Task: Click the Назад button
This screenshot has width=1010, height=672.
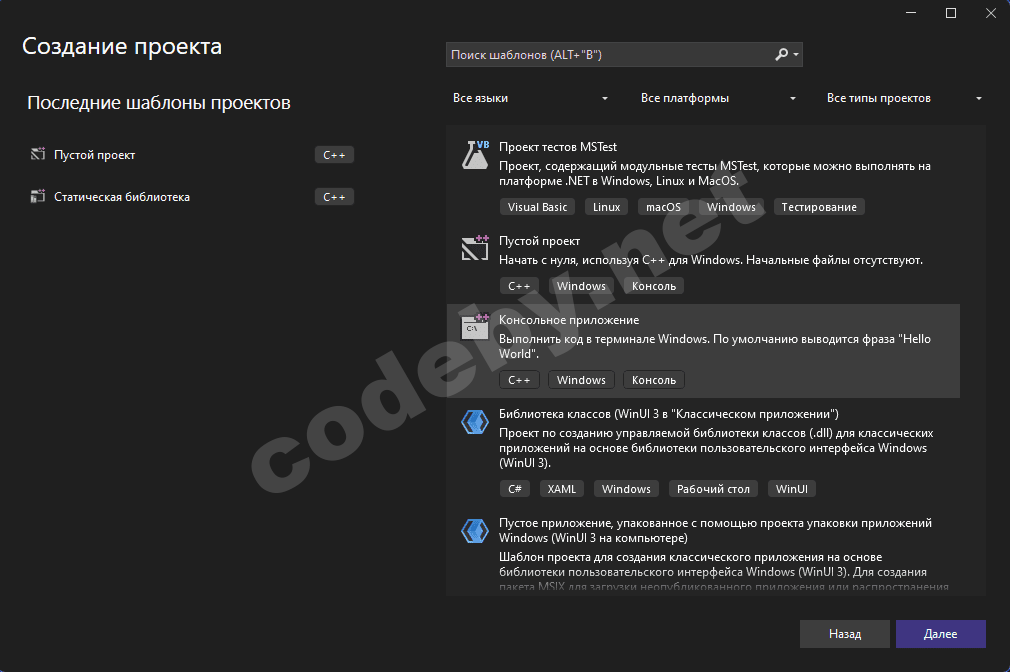Action: pyautogui.click(x=845, y=633)
